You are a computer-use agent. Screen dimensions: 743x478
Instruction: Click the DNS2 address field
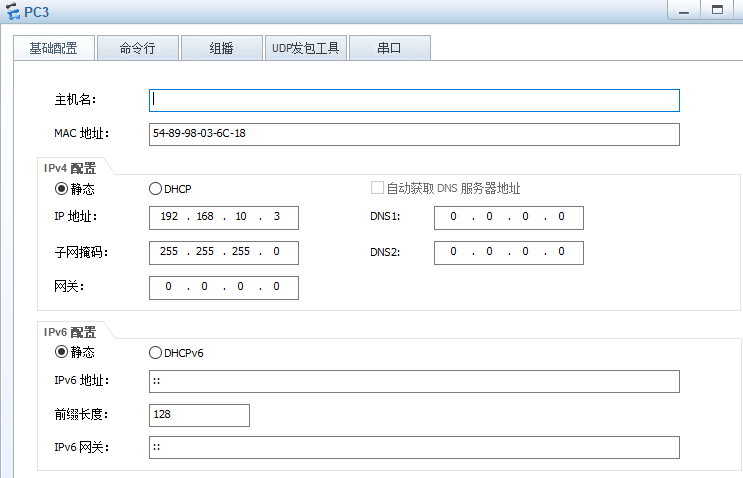509,253
